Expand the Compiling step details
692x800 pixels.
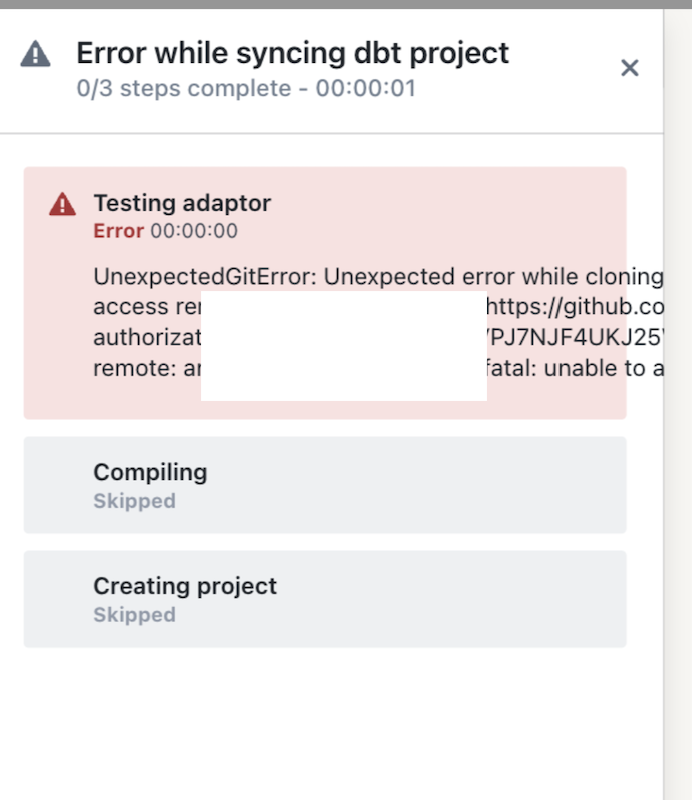click(324, 483)
